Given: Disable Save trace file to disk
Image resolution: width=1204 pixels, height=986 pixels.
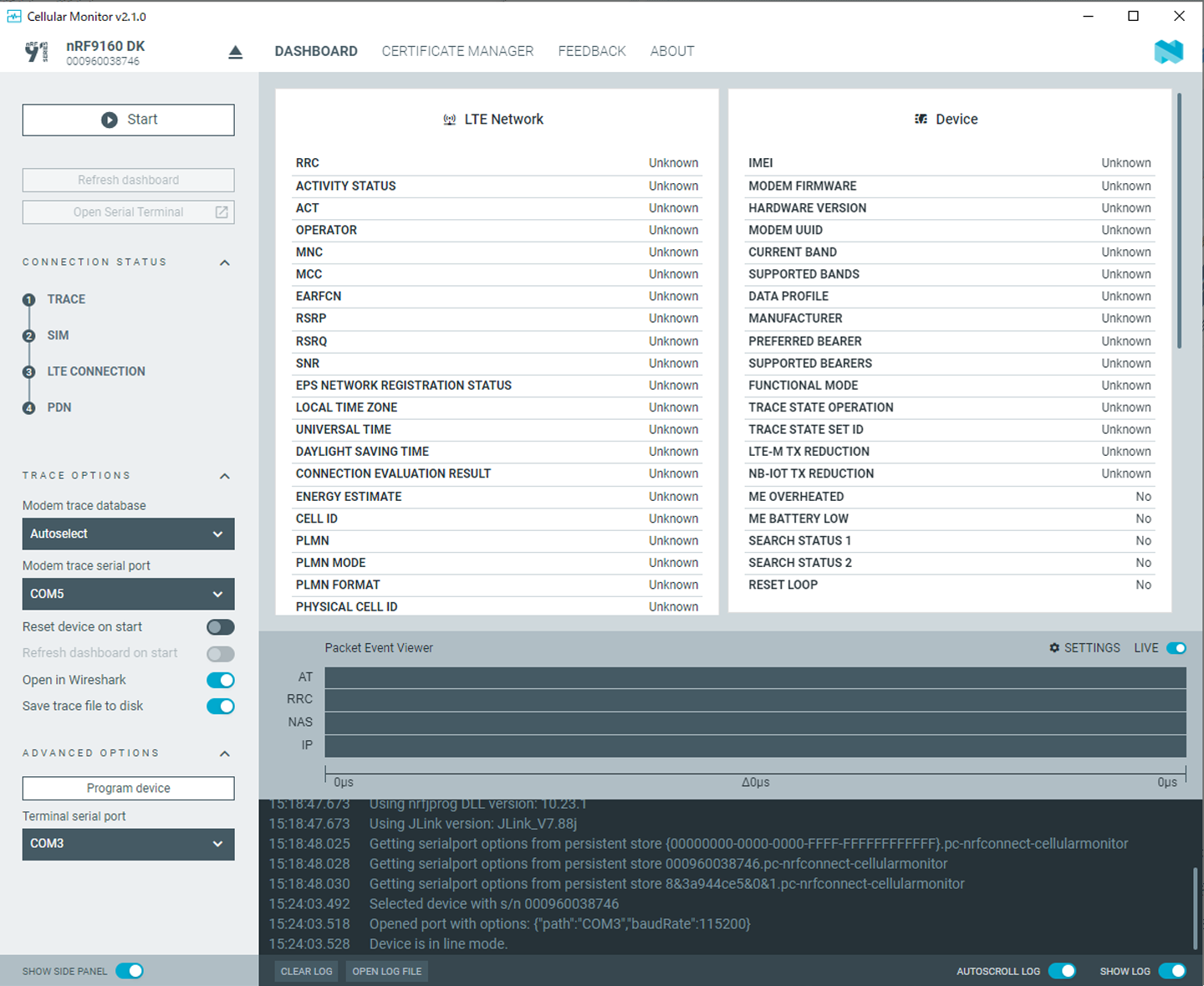Looking at the screenshot, I should tap(221, 707).
